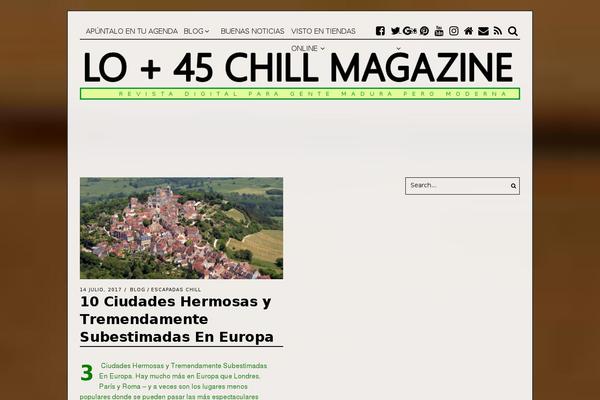Open Buenas Noticias menu item
This screenshot has width=600, height=400.
tap(252, 31)
